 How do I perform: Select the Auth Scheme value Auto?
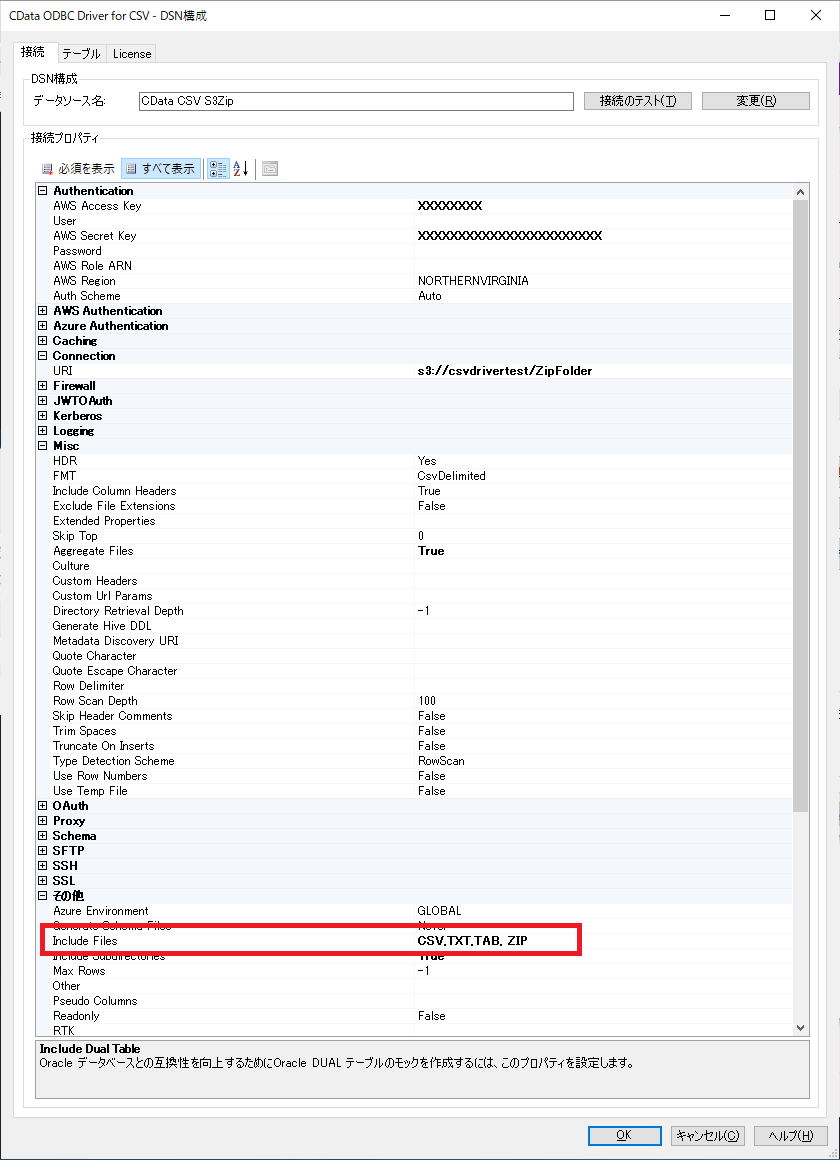pos(429,296)
